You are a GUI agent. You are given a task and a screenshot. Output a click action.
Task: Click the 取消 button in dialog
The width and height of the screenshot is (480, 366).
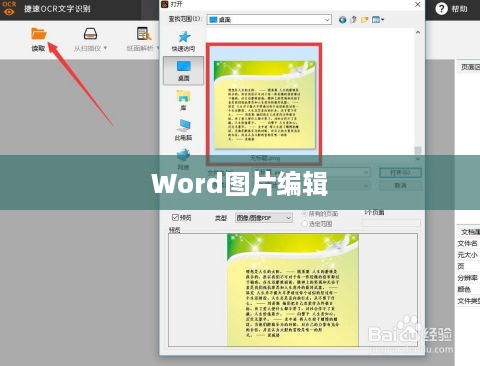(x=400, y=185)
